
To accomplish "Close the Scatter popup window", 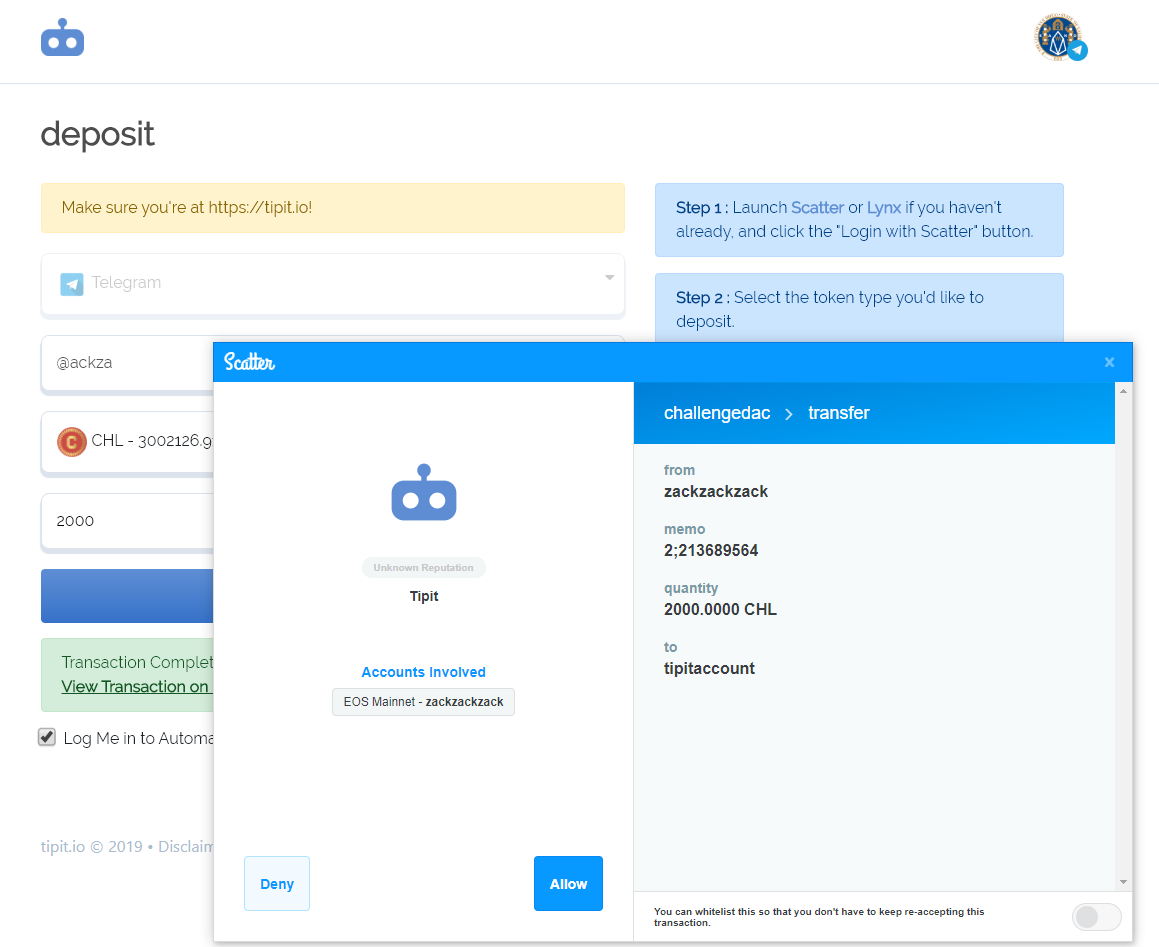I will pyautogui.click(x=1109, y=362).
